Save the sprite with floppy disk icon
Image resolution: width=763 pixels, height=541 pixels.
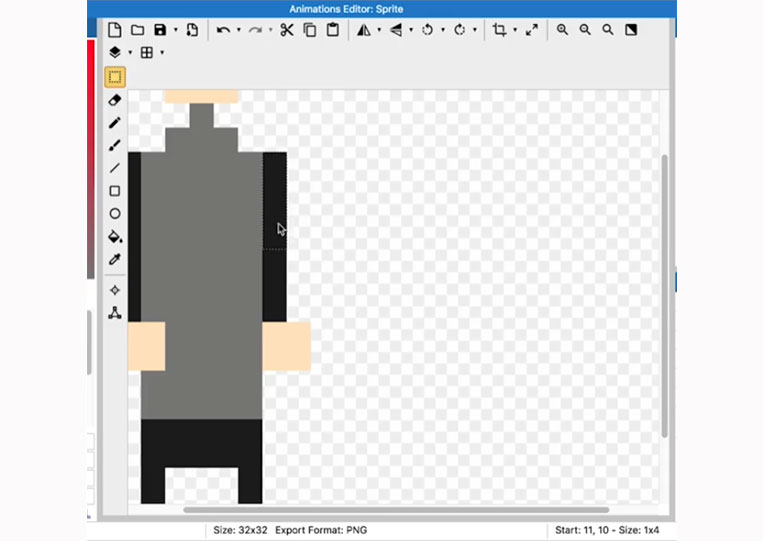pyautogui.click(x=160, y=30)
